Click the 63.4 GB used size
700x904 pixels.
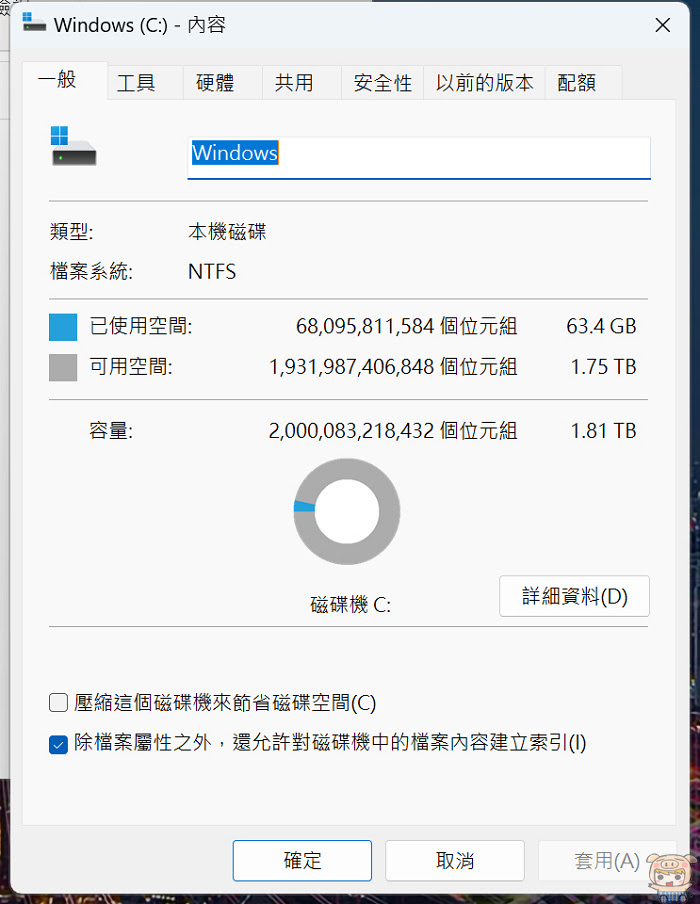601,326
